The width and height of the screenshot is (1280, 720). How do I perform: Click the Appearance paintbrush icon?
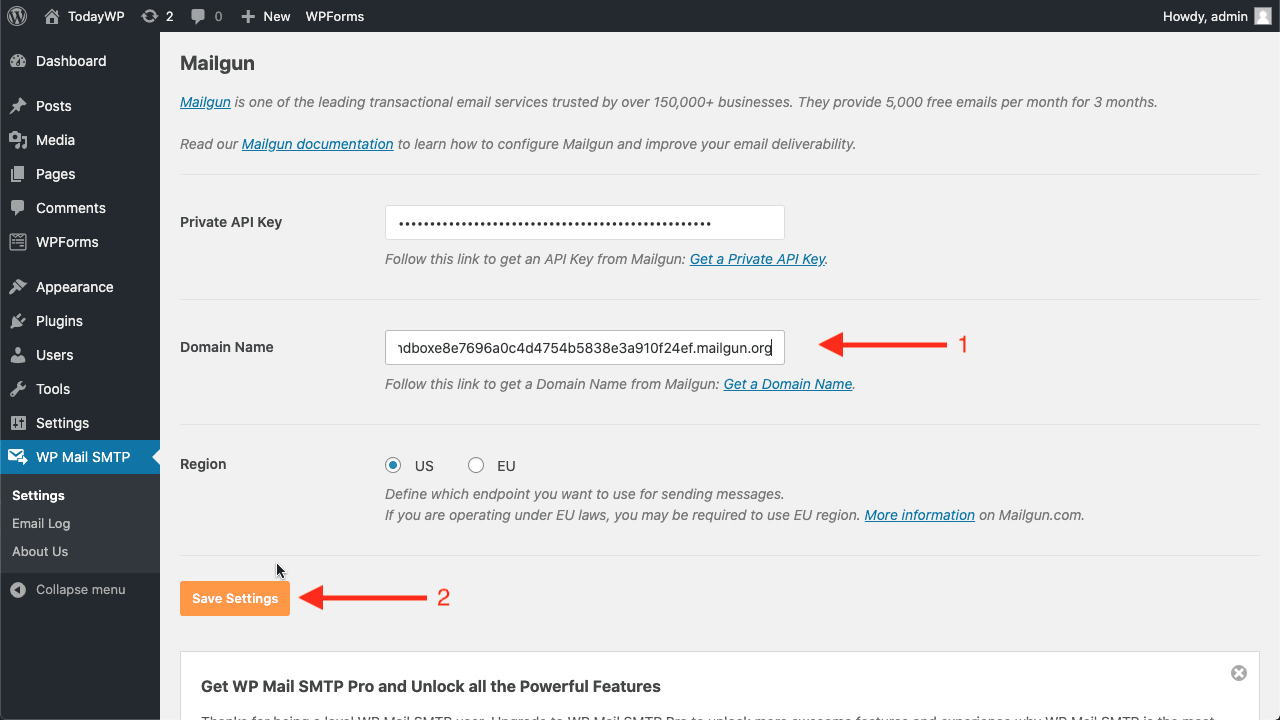click(18, 287)
